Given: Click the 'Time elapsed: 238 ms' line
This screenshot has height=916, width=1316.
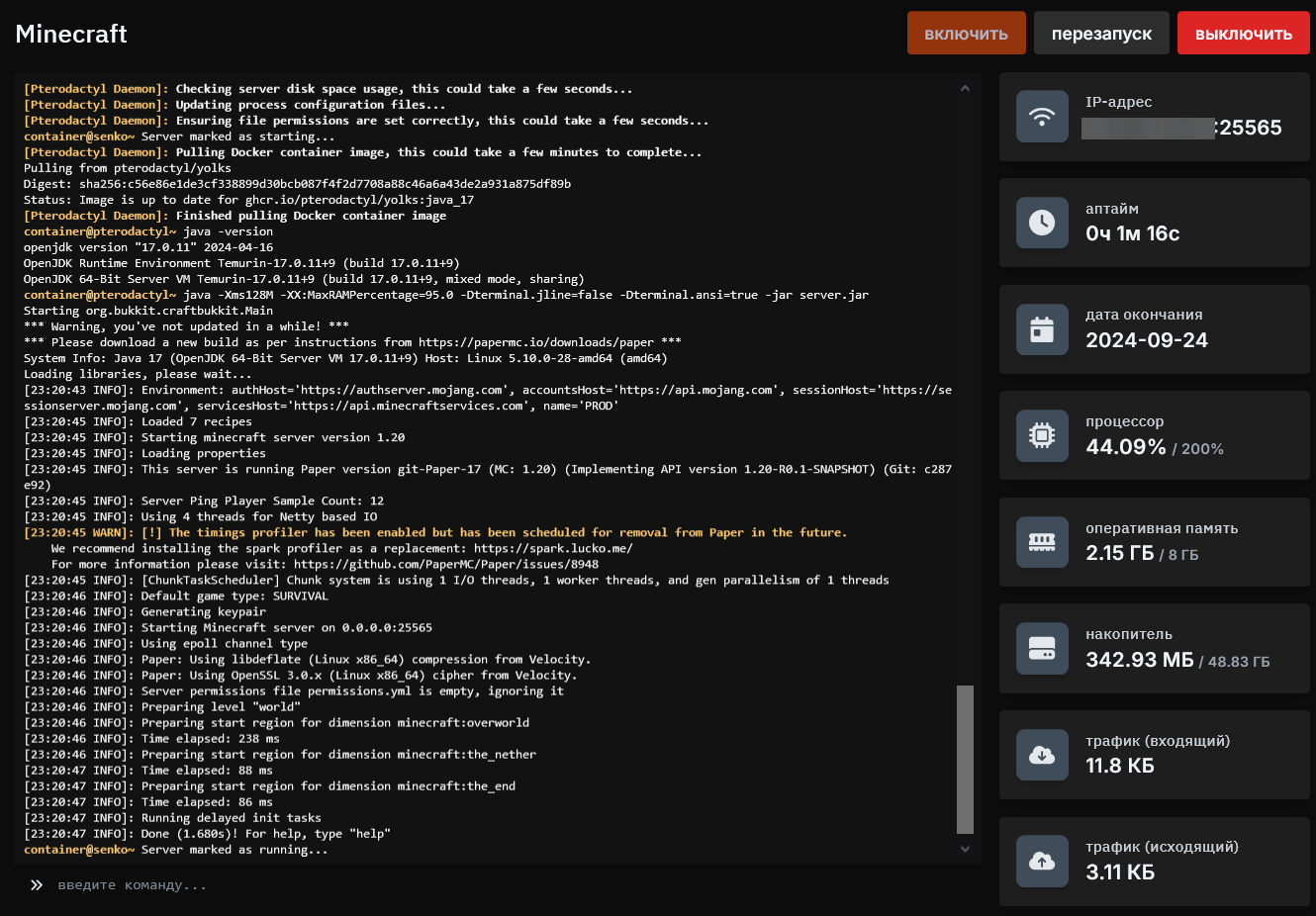Looking at the screenshot, I should pyautogui.click(x=151, y=738).
